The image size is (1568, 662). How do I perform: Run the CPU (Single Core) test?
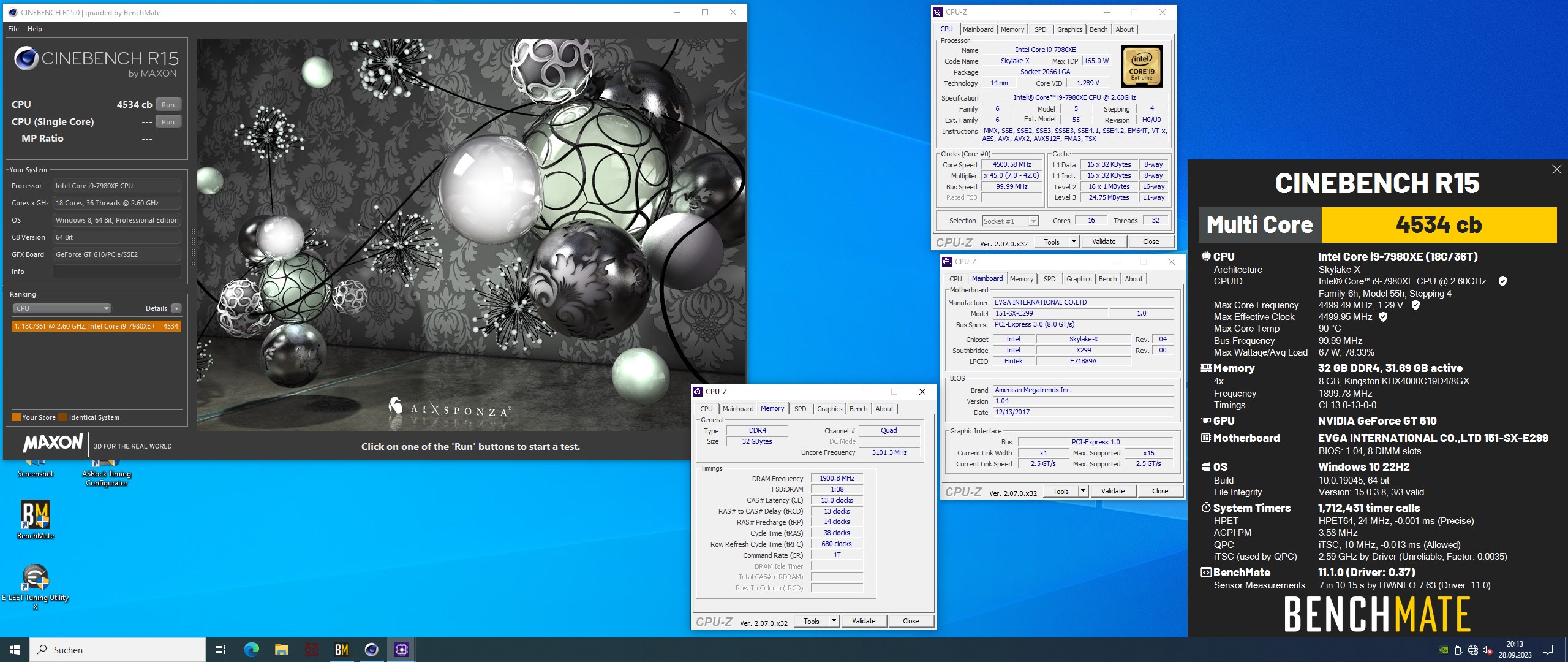(x=168, y=122)
